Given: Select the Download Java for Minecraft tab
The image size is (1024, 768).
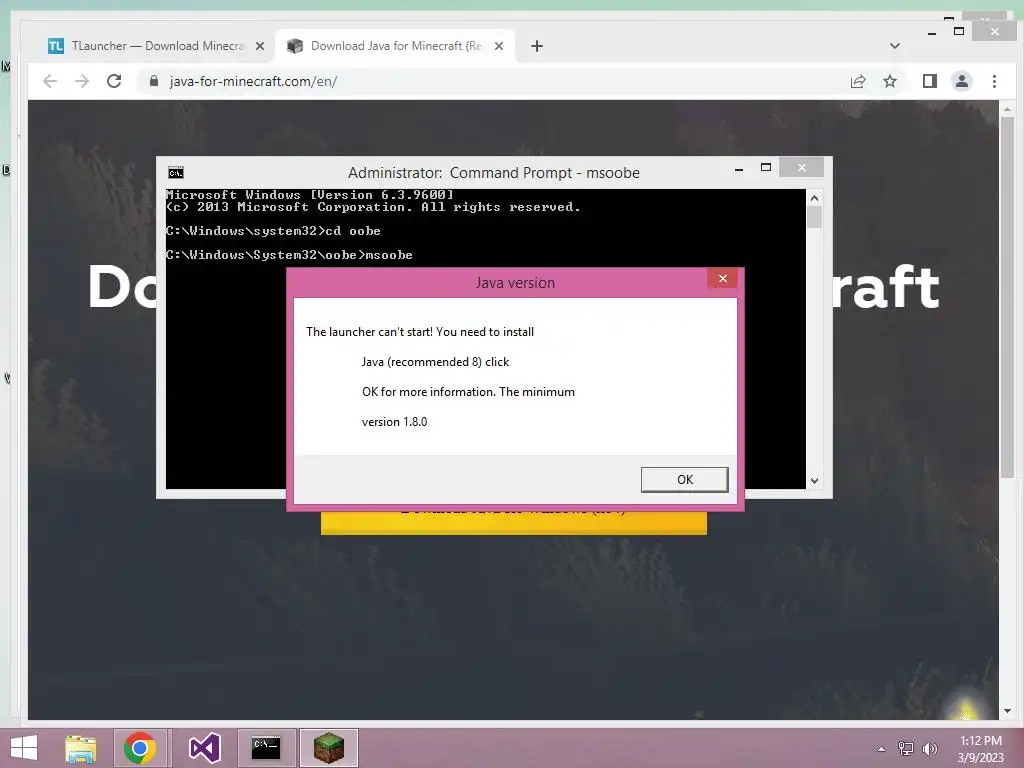Looking at the screenshot, I should pyautogui.click(x=395, y=46).
